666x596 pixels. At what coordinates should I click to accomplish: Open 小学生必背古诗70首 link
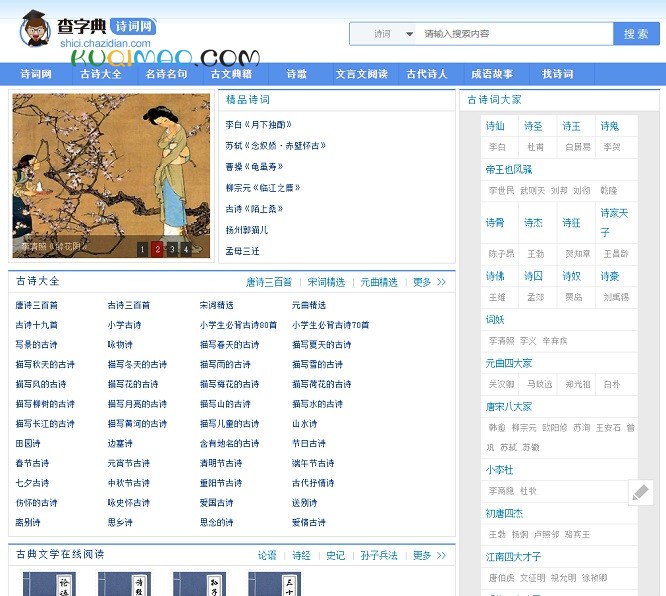tap(330, 325)
